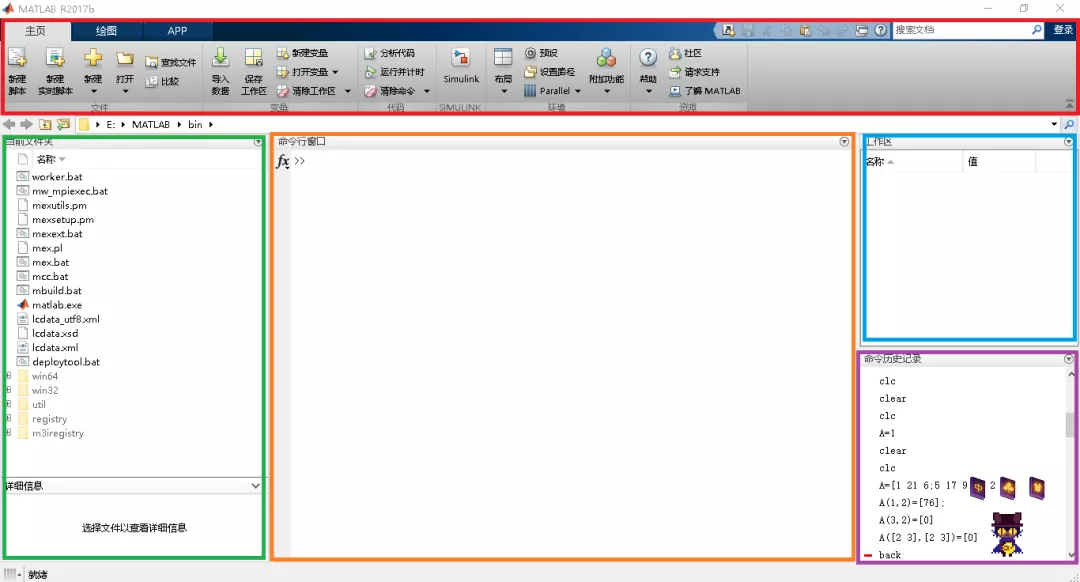Open 预设 (Preferences)
The width and height of the screenshot is (1080, 582).
541,53
